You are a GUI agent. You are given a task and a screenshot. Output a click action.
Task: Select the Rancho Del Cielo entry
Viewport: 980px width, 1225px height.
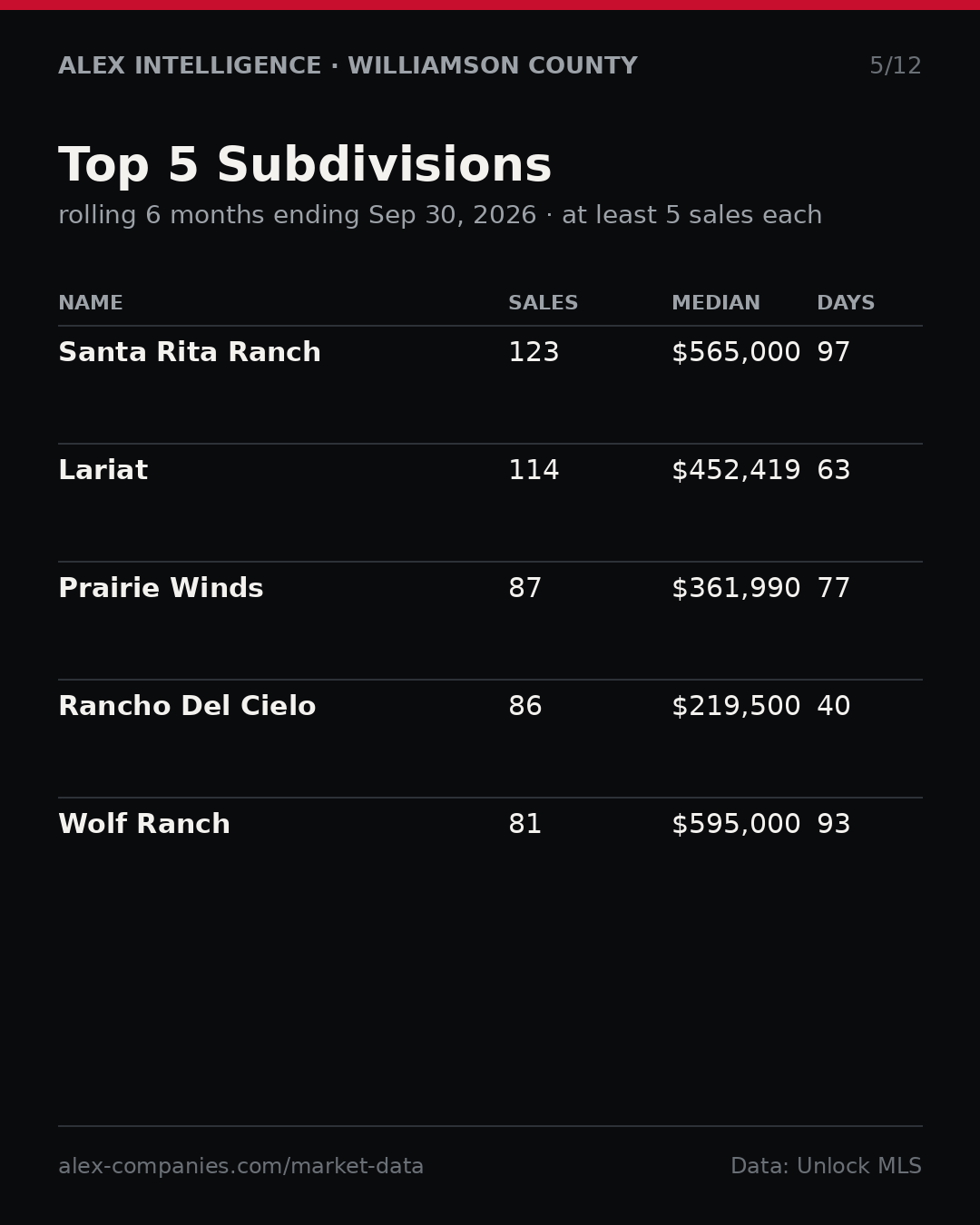[187, 707]
